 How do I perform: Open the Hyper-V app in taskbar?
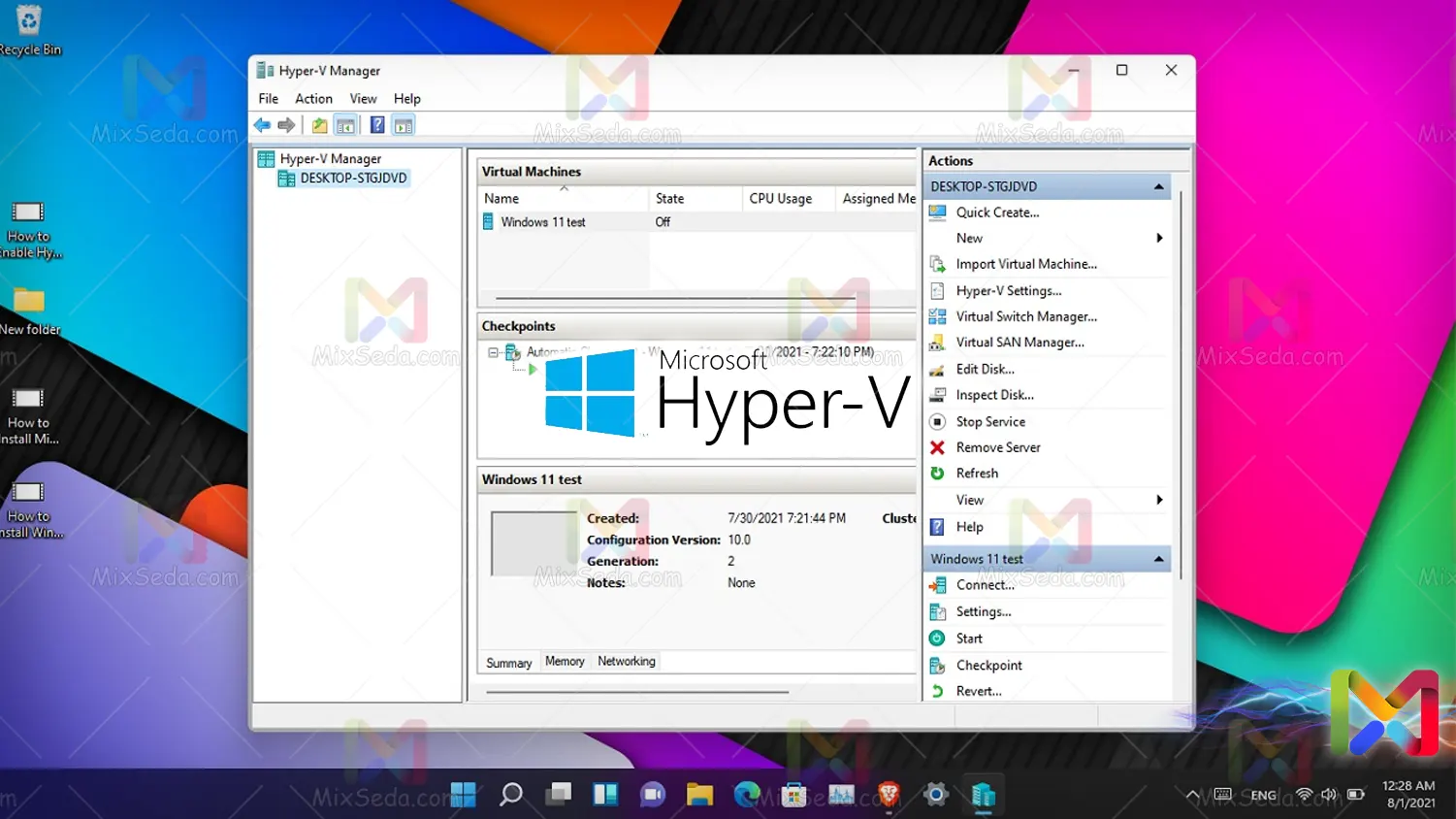983,796
